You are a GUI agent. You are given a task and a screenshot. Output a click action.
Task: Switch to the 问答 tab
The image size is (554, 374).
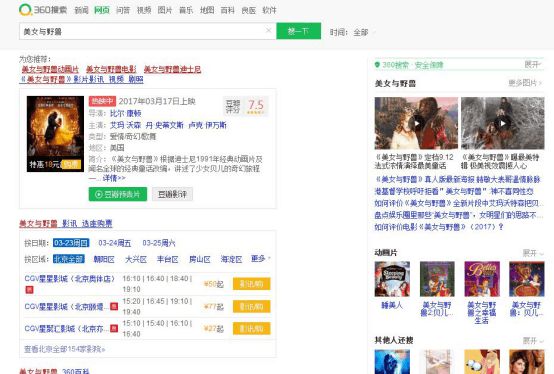[x=123, y=10]
